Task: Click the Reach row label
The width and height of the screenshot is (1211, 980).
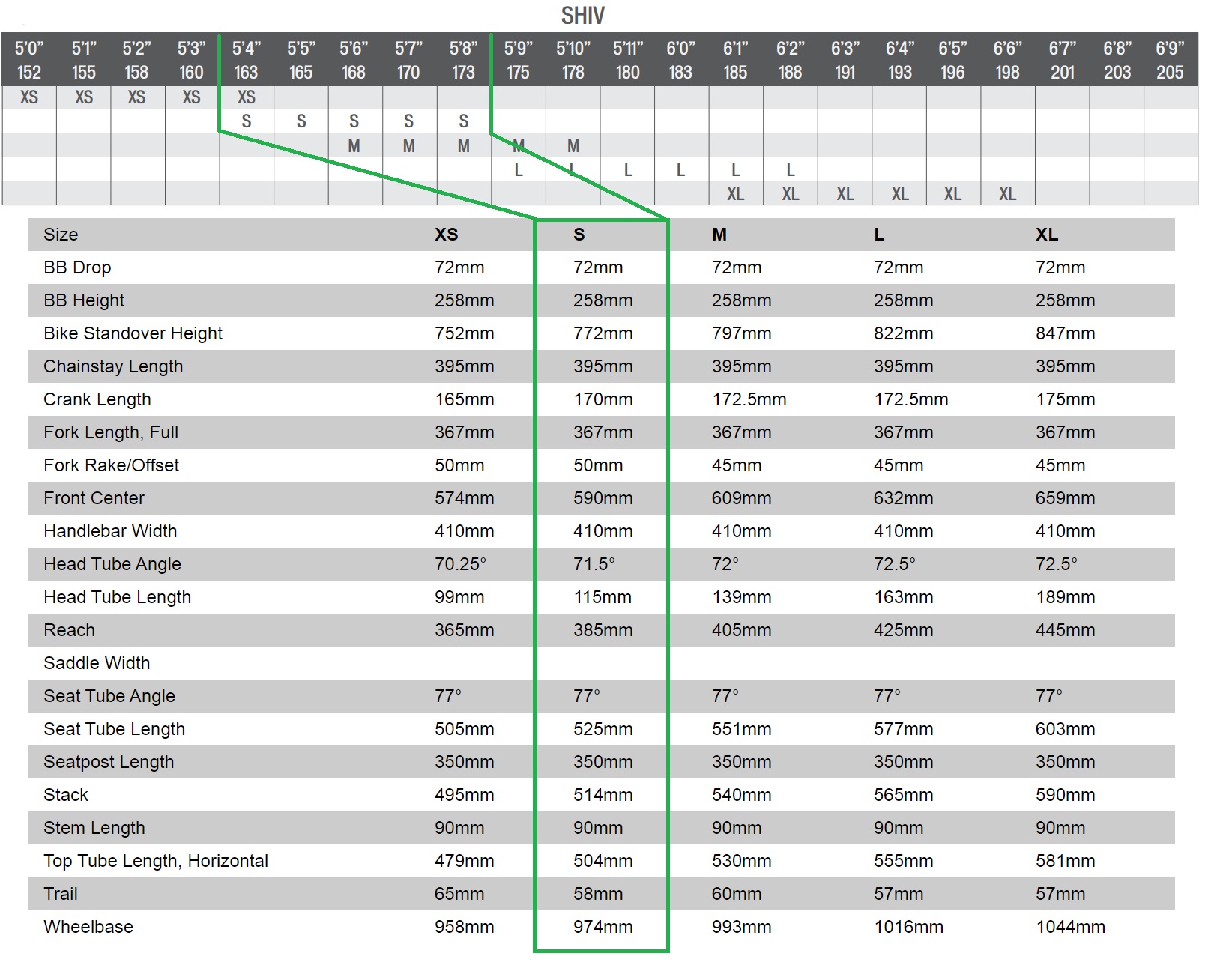Action: pos(69,630)
